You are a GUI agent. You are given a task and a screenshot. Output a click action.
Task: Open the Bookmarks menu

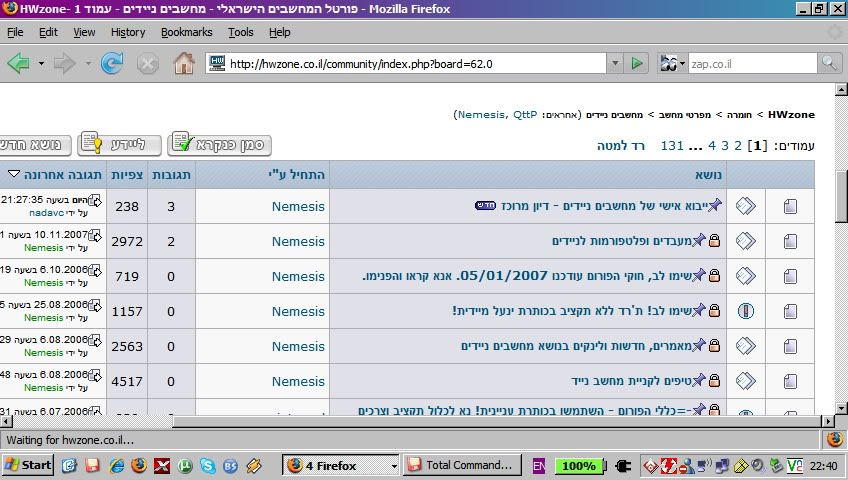[x=187, y=32]
